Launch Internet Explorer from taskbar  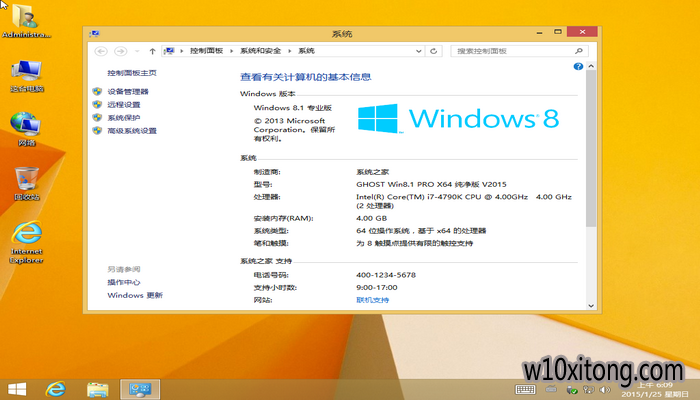click(x=56, y=389)
